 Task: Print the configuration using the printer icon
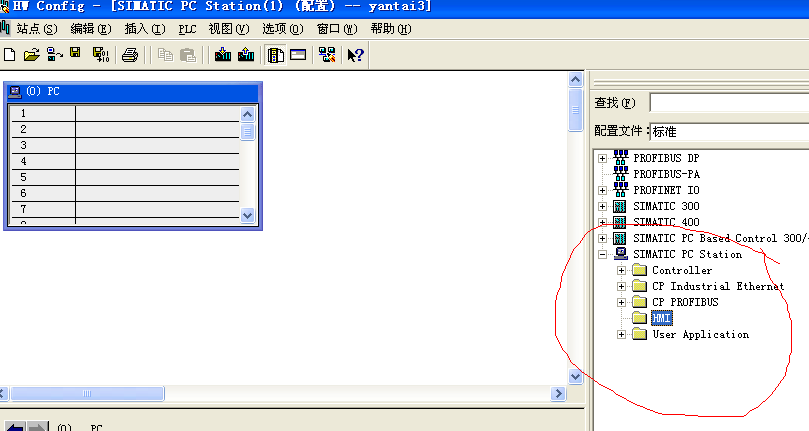(130, 55)
